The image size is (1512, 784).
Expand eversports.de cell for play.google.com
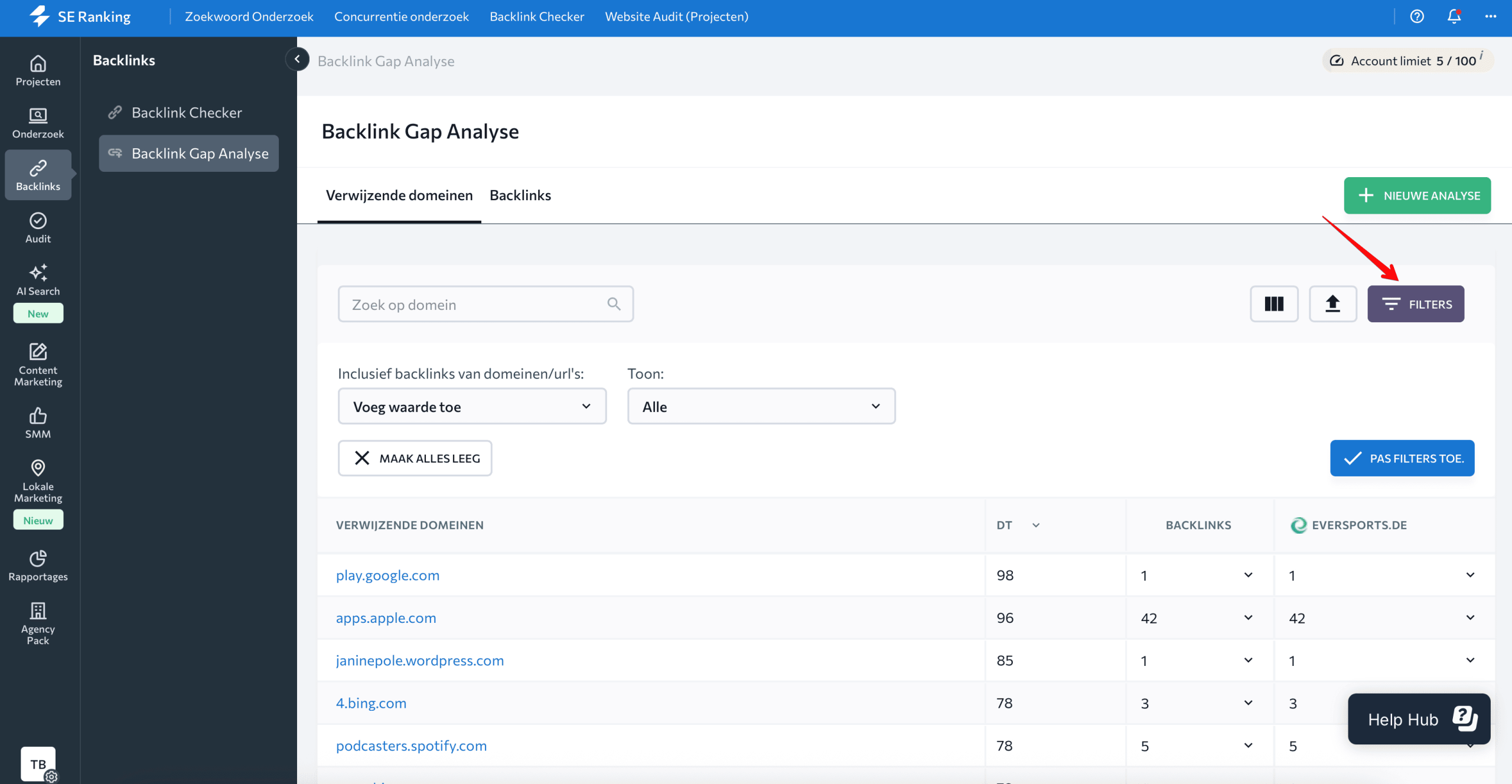tap(1470, 575)
